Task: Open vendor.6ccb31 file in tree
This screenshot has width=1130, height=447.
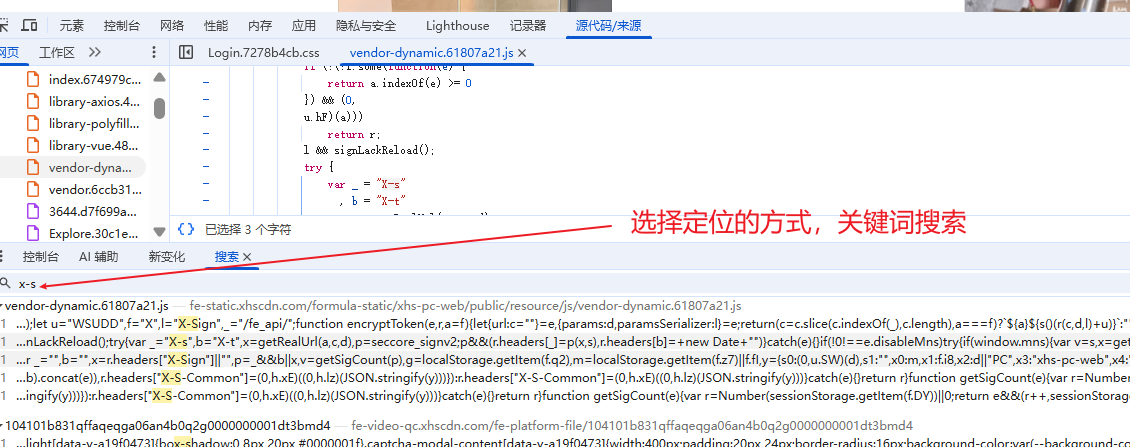Action: pos(95,190)
